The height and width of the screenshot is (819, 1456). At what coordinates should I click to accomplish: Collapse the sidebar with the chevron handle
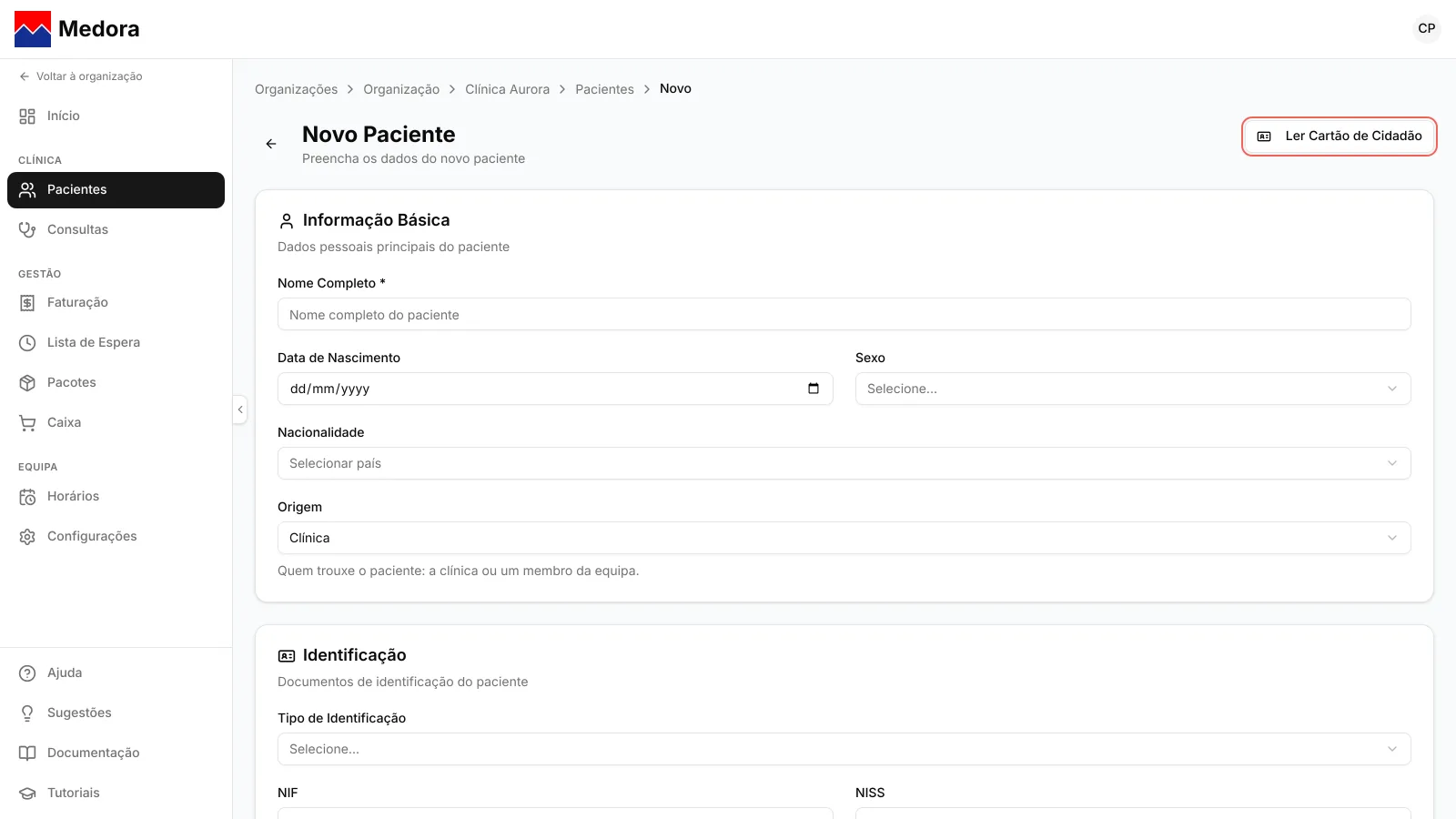pos(240,409)
